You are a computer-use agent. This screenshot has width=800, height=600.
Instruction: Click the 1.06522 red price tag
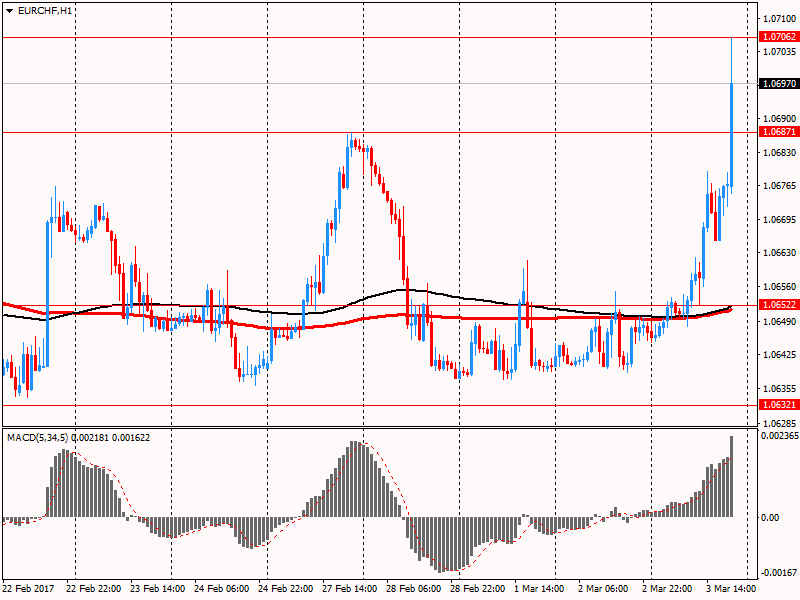click(x=778, y=305)
